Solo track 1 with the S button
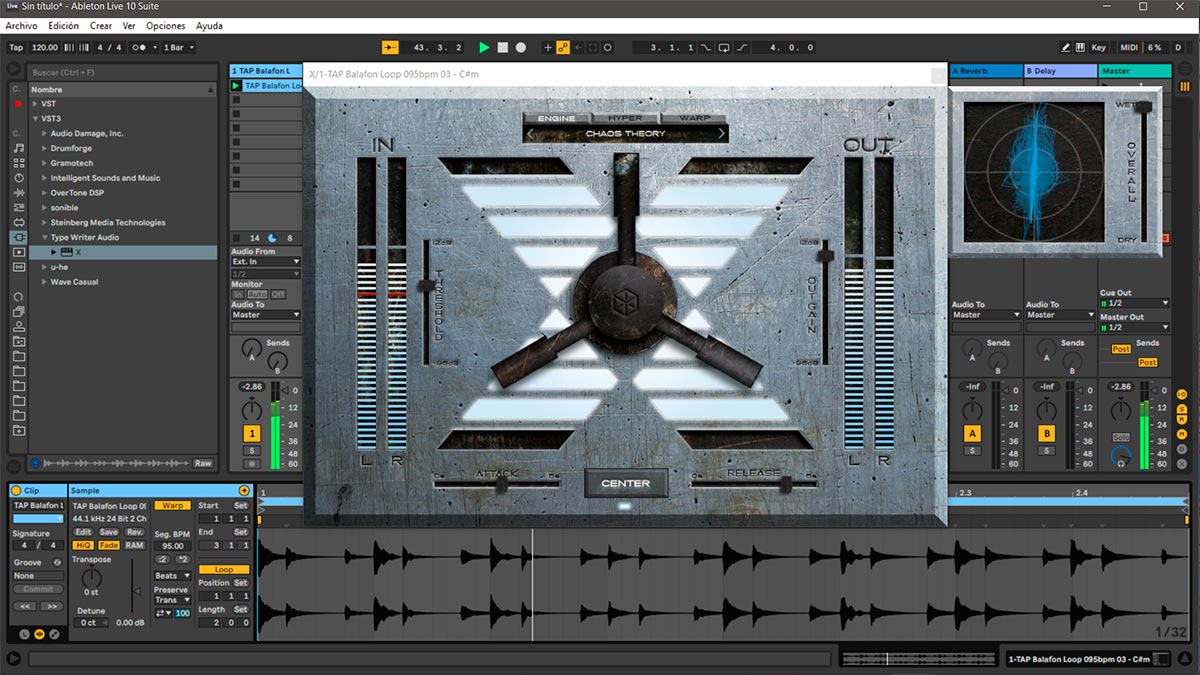The width and height of the screenshot is (1200, 675). (252, 451)
